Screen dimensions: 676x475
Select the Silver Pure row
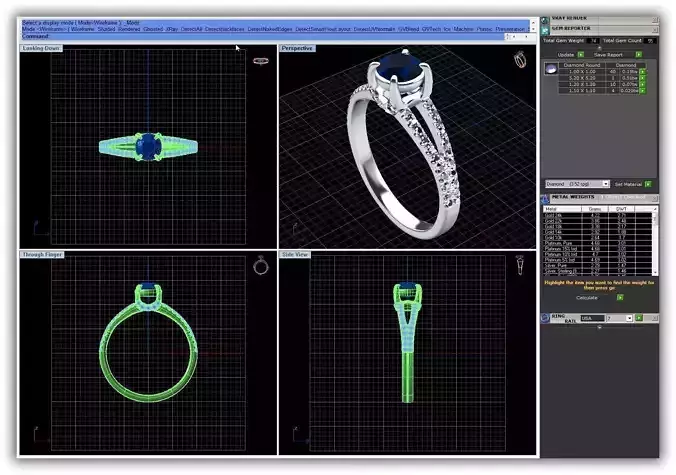pos(598,266)
